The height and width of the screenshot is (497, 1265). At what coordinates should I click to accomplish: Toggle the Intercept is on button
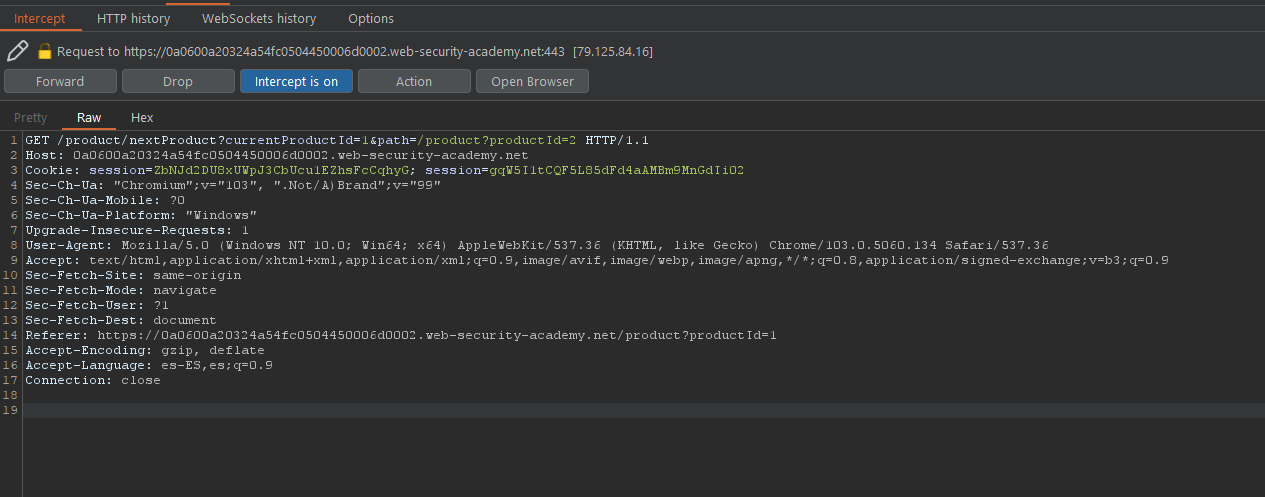(x=296, y=81)
